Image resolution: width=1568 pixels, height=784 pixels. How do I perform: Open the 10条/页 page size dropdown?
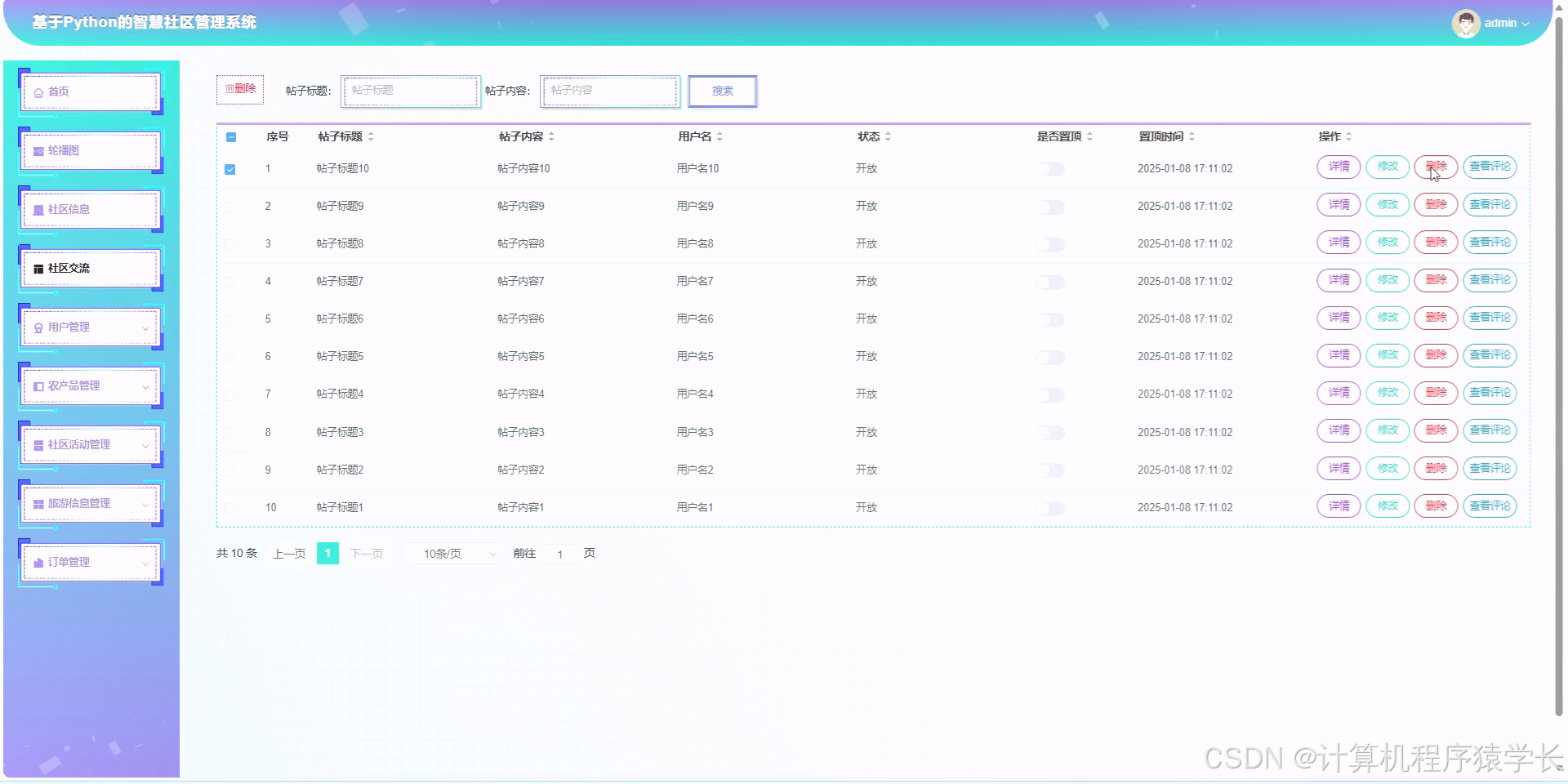[x=452, y=554]
